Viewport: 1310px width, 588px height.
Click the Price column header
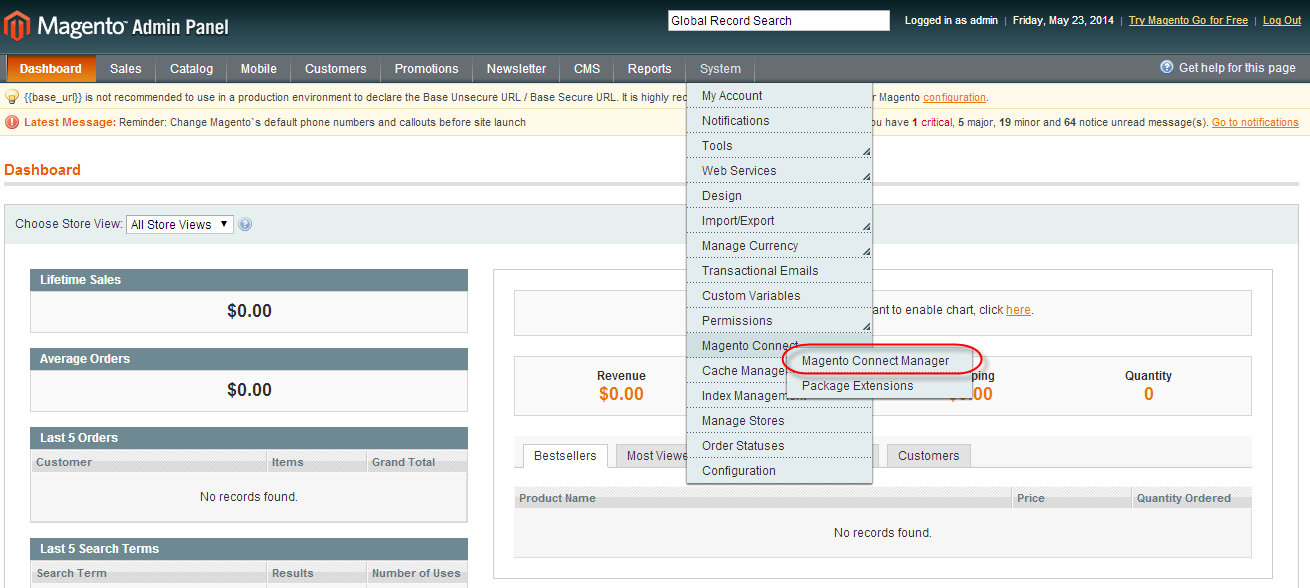coord(1072,498)
